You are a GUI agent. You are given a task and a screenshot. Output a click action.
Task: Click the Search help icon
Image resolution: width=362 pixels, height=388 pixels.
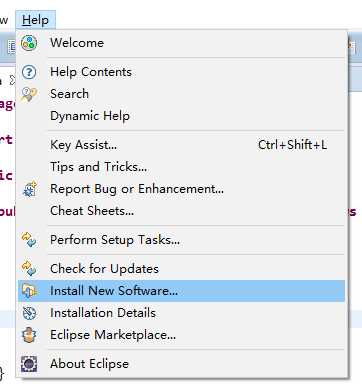coord(29,94)
